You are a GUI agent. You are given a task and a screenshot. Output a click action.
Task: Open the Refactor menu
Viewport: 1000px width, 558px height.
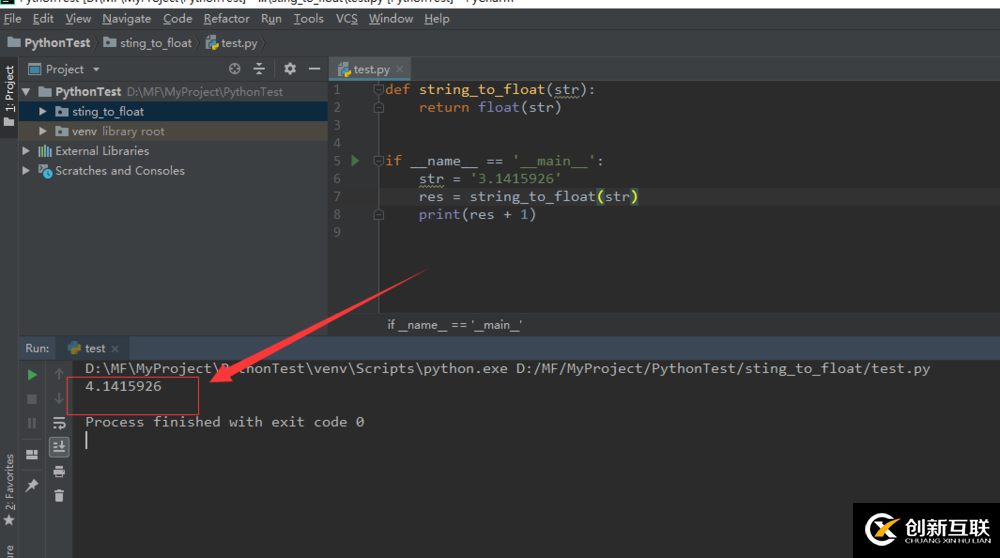[226, 19]
